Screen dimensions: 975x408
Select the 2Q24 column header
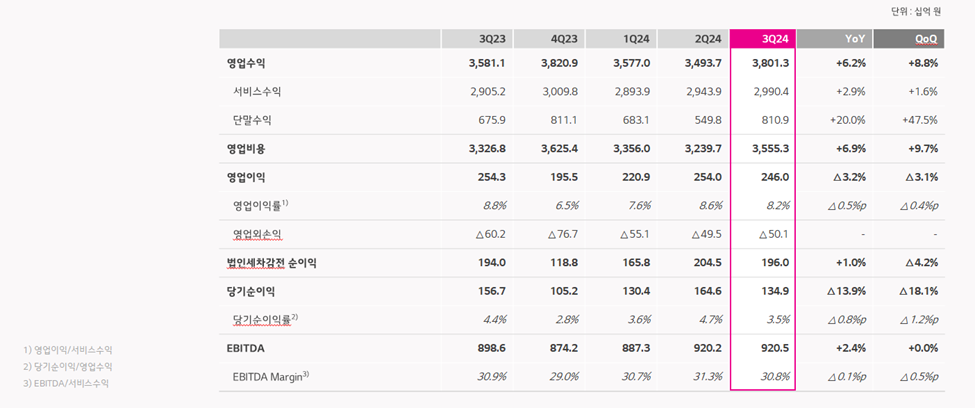tap(693, 39)
